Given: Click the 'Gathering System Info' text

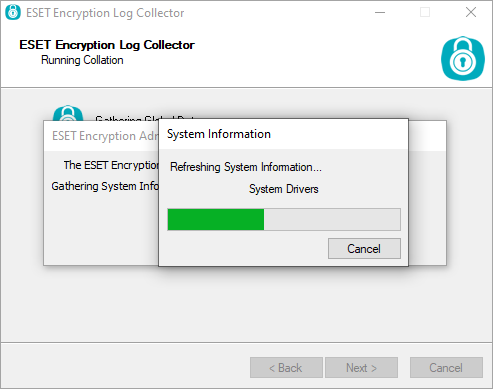Looking at the screenshot, I should coord(105,186).
